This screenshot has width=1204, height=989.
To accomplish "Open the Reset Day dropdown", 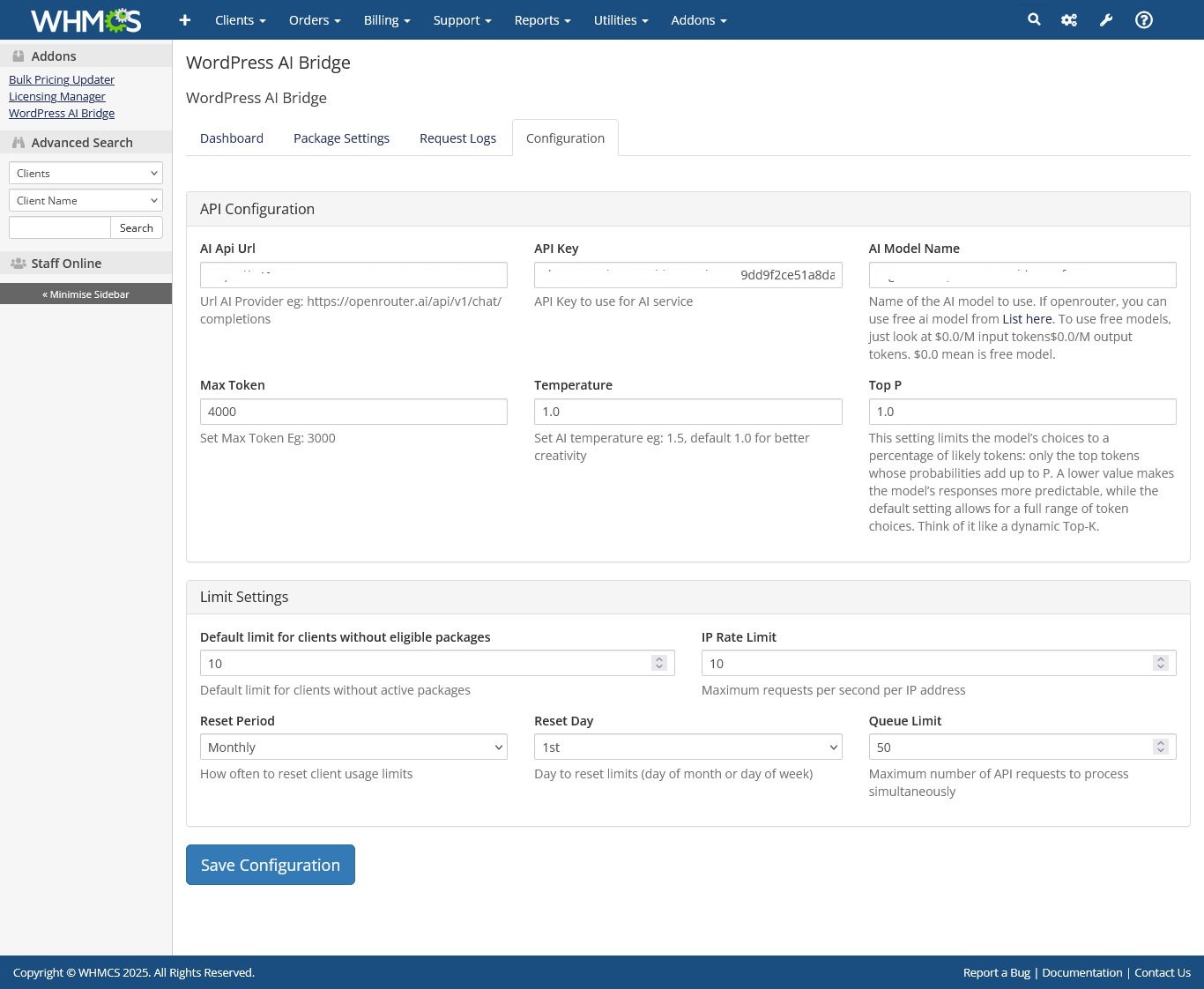I will click(687, 747).
